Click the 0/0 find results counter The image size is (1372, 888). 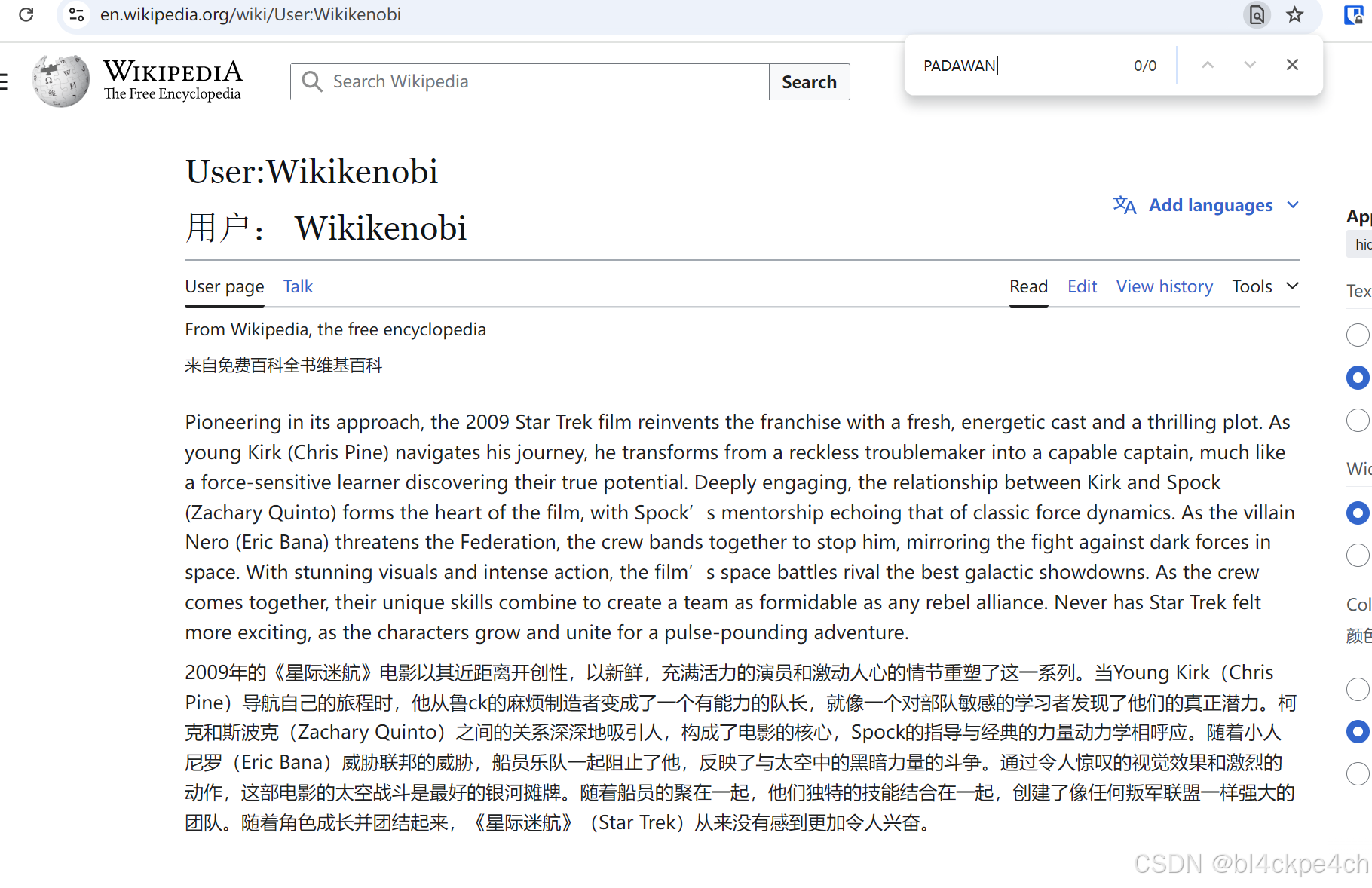pos(1144,66)
